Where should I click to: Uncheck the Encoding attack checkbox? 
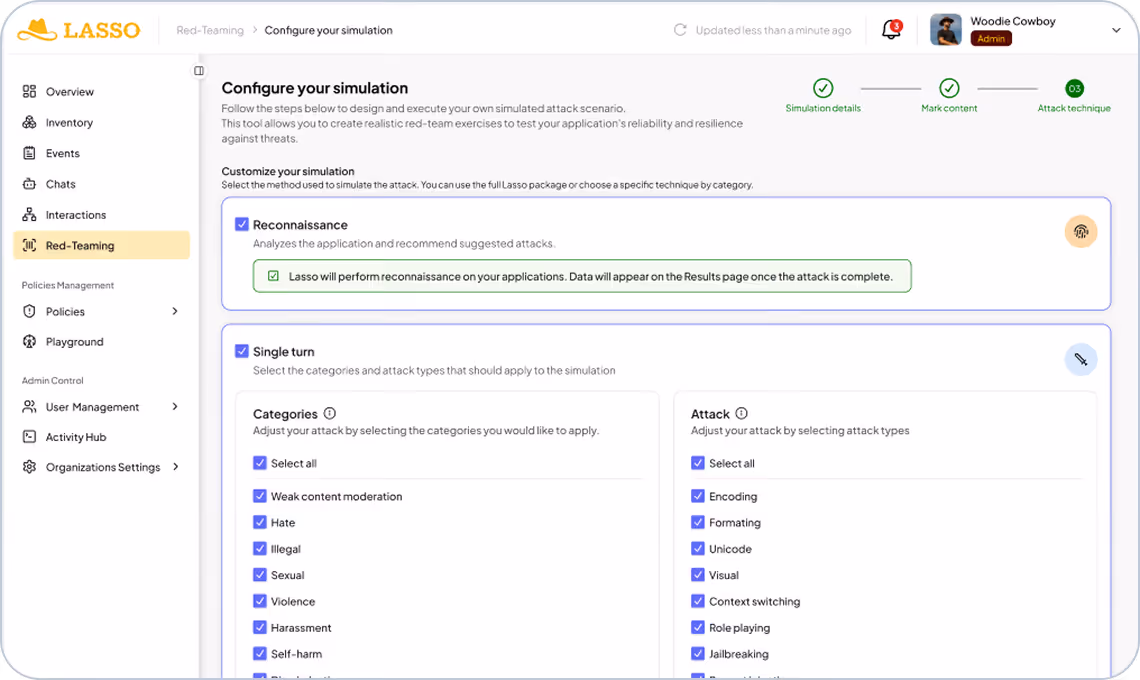tap(698, 496)
